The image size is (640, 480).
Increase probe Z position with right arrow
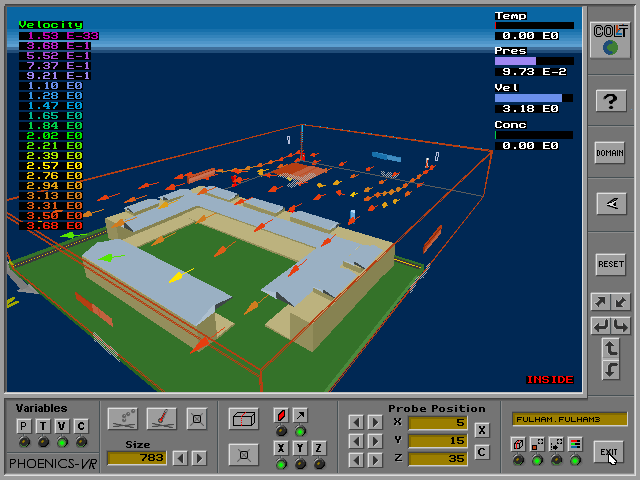(374, 458)
